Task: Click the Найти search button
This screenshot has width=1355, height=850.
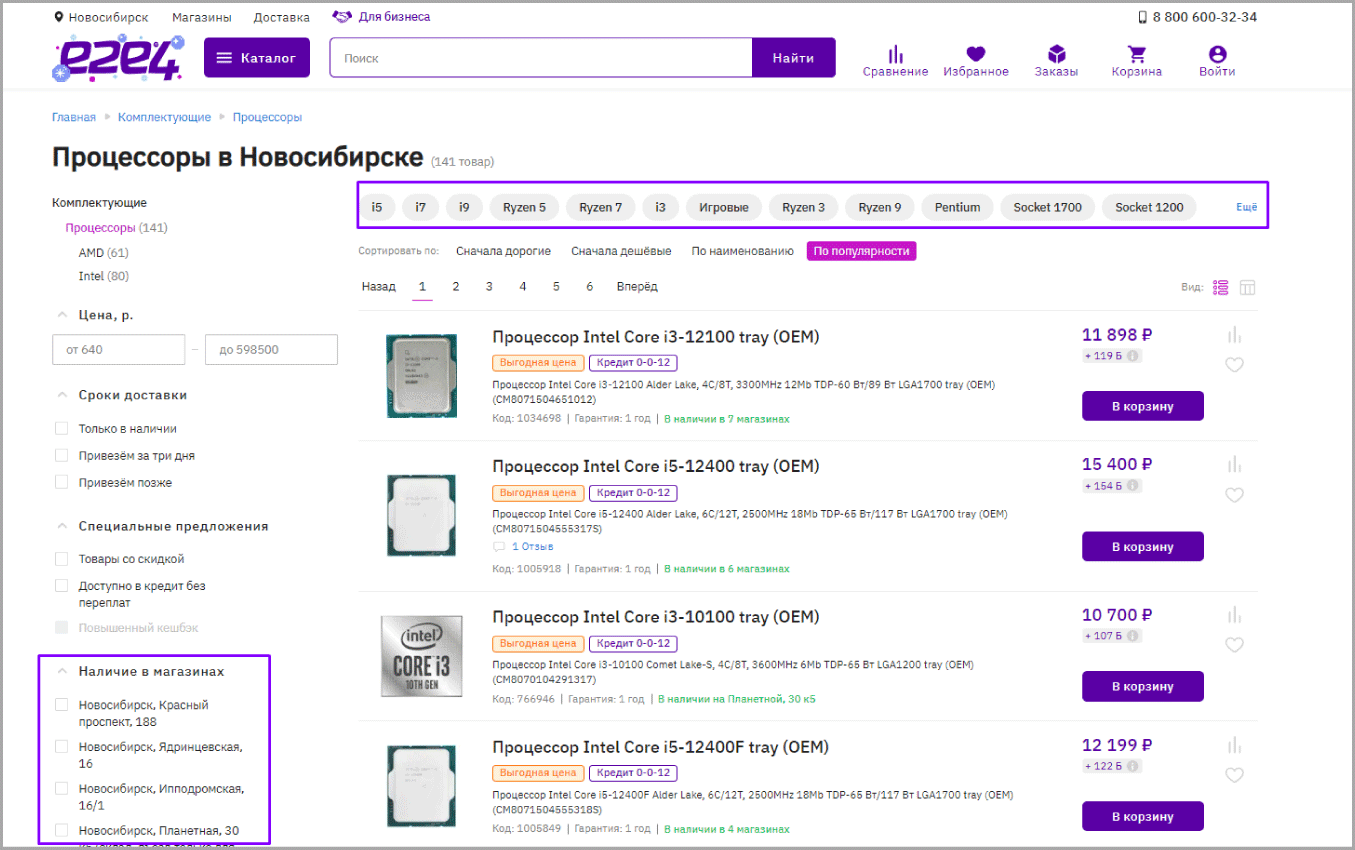Action: pyautogui.click(x=793, y=58)
